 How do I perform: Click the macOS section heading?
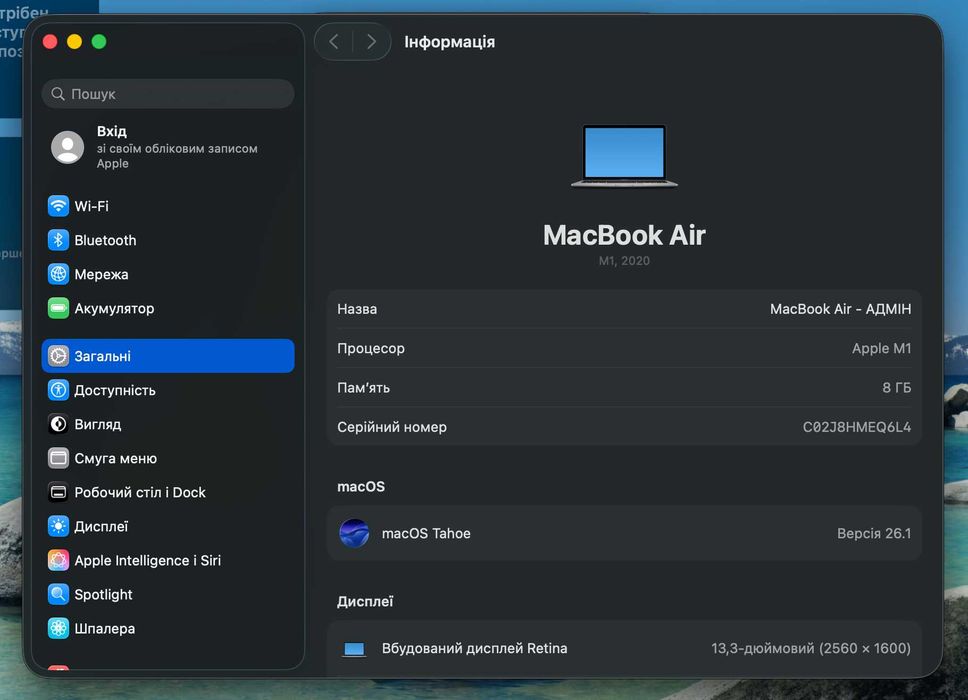point(361,486)
